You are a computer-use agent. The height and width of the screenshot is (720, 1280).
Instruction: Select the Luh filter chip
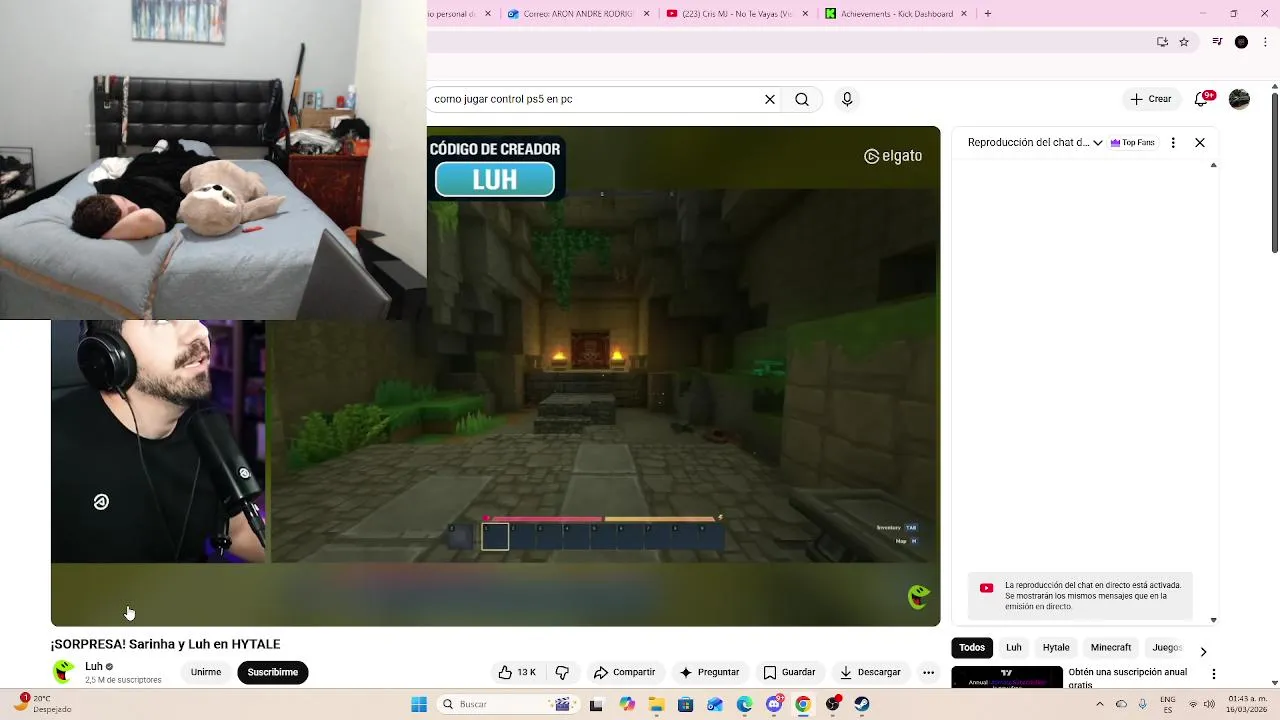click(x=1014, y=647)
